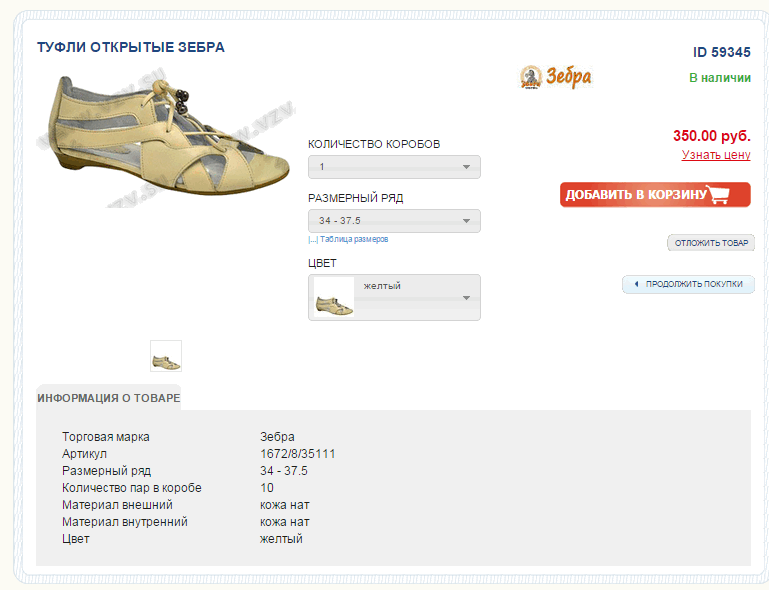The height and width of the screenshot is (590, 769).
Task: Click the В наличии availability status
Action: (720, 78)
